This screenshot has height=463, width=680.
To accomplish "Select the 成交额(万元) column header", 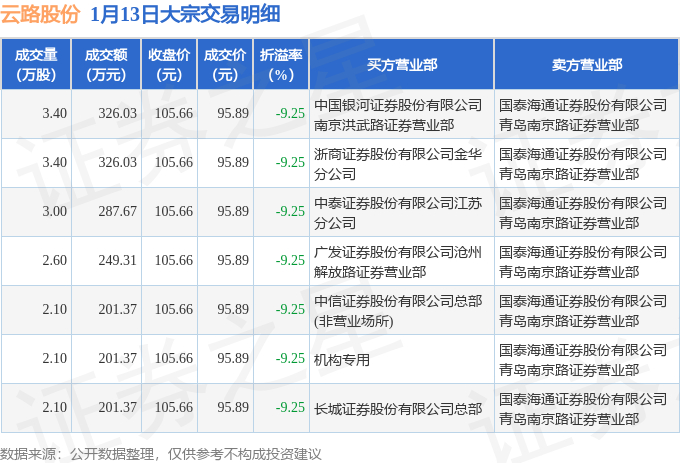I will 106,65.
